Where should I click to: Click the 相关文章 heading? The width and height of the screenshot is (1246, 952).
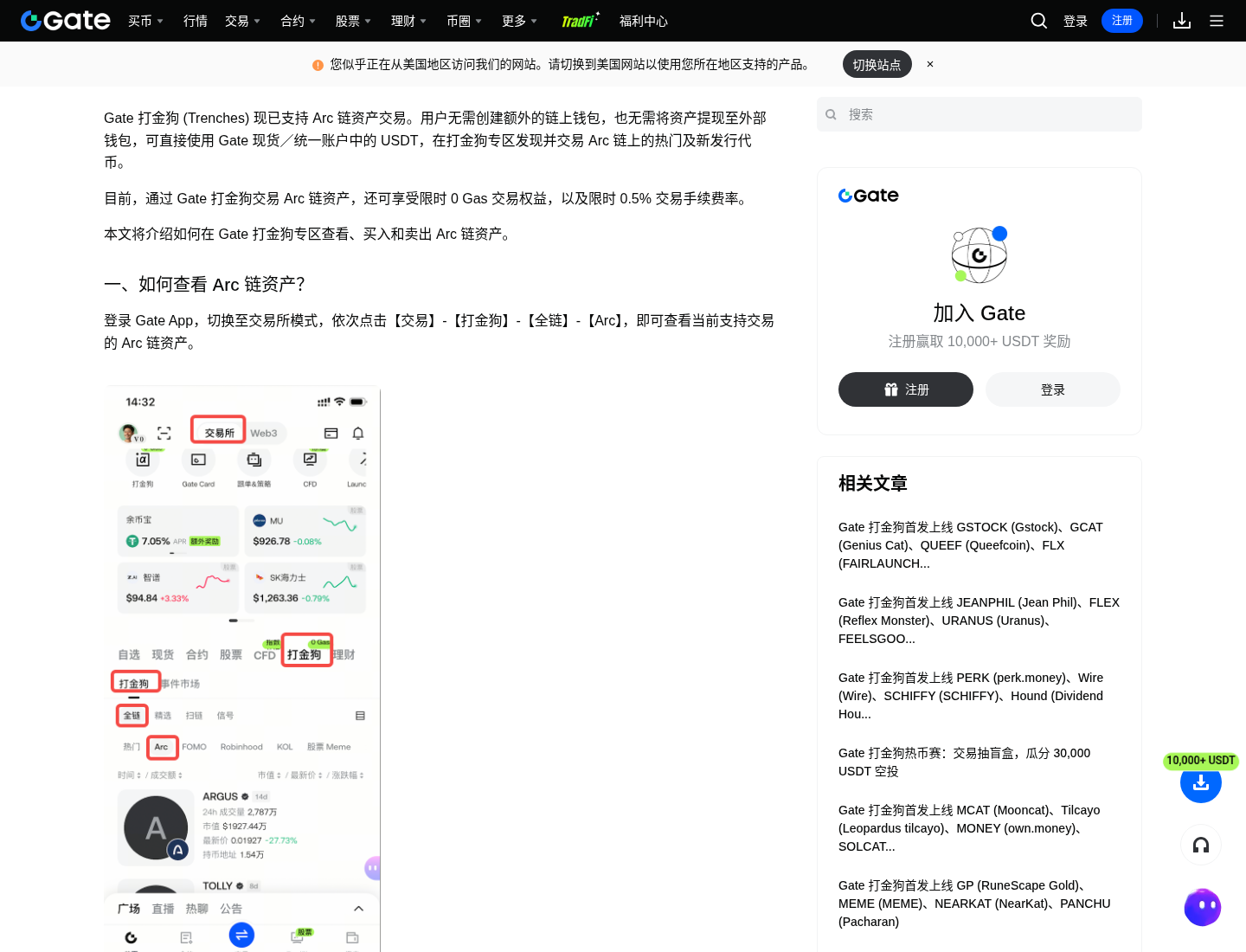(873, 484)
